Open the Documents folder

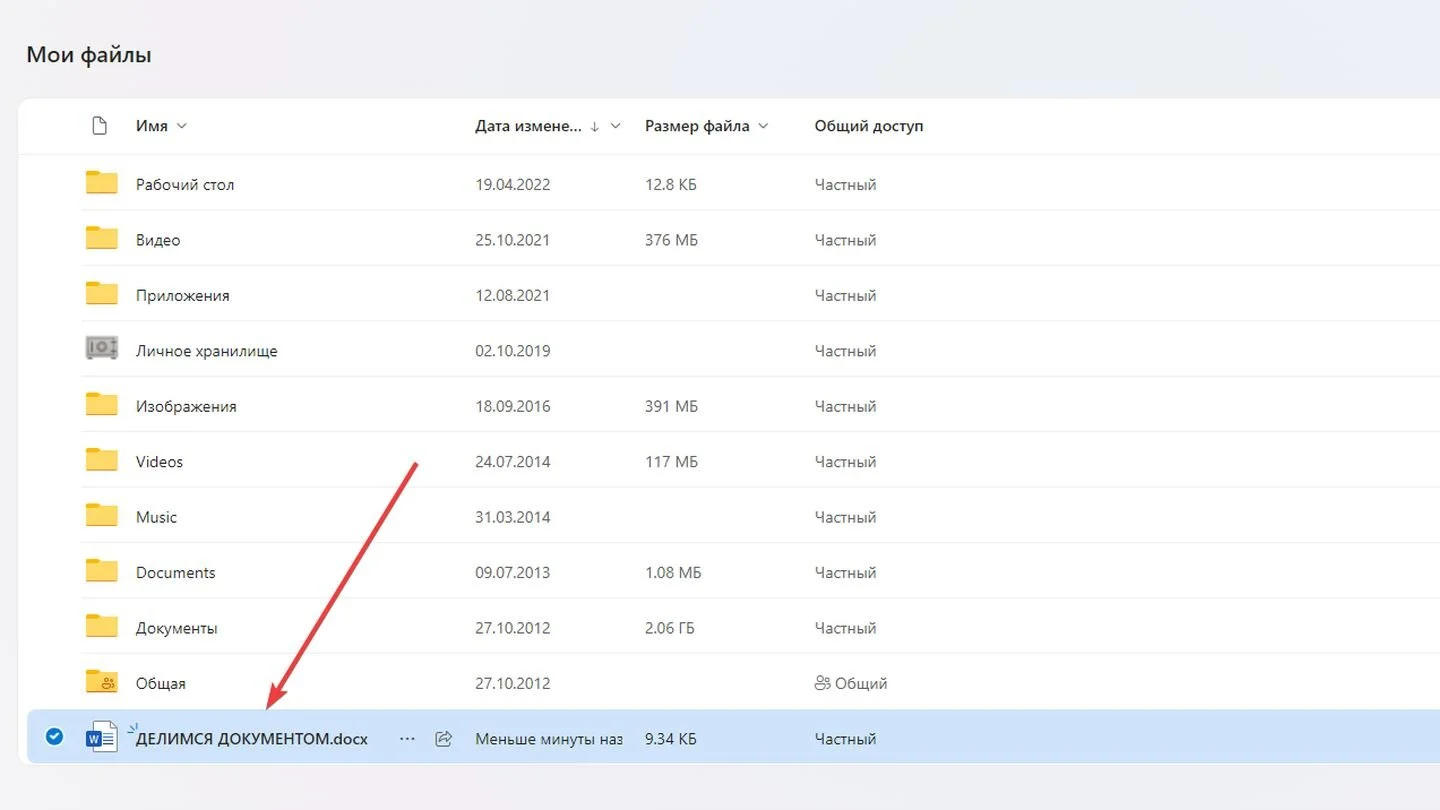pos(176,573)
